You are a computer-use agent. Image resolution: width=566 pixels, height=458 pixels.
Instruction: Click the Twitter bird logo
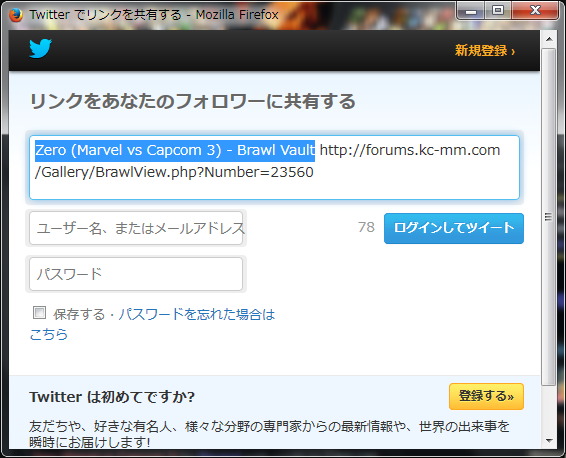click(x=40, y=48)
